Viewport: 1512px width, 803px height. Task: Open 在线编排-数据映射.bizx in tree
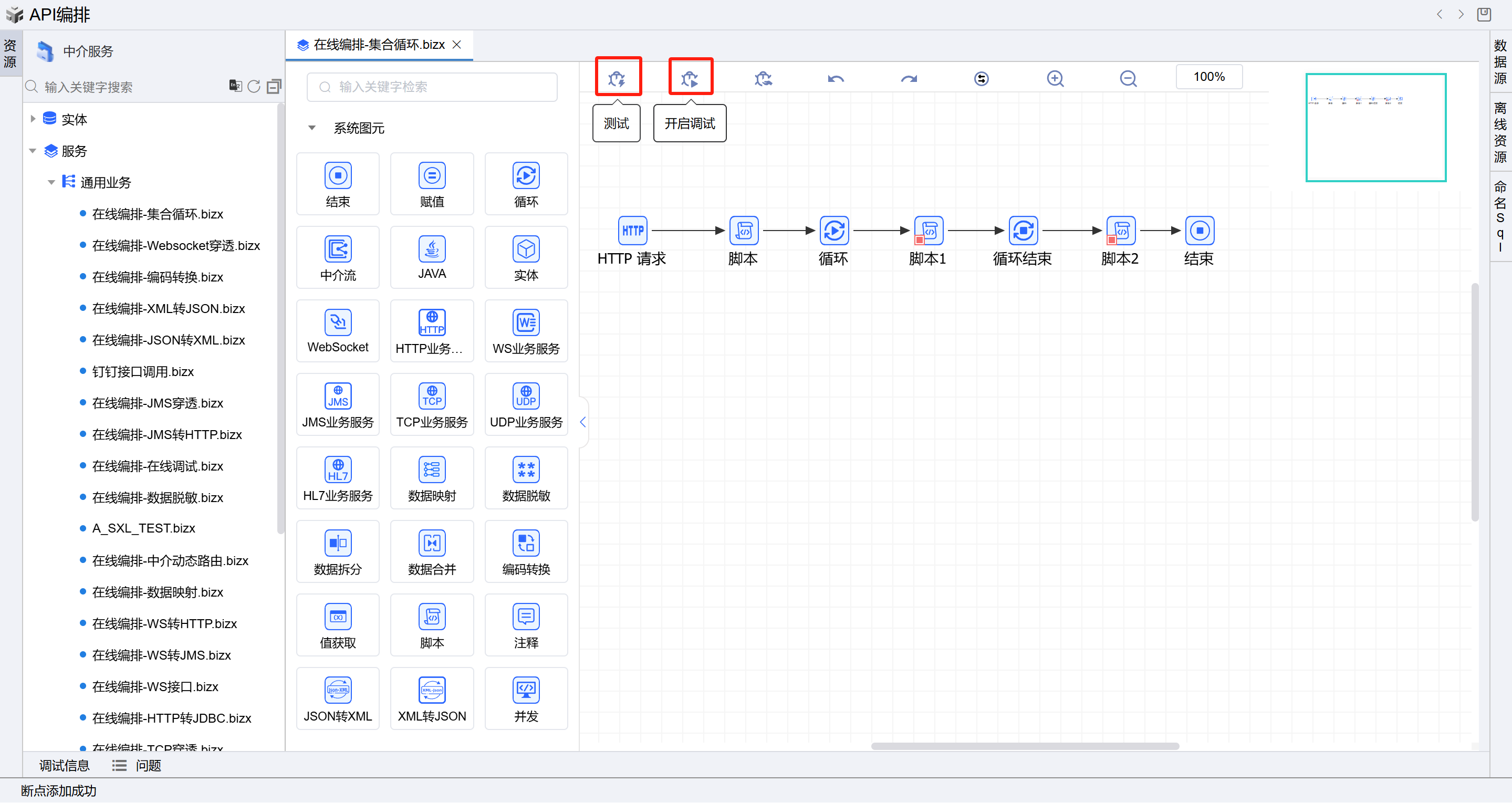(x=158, y=592)
